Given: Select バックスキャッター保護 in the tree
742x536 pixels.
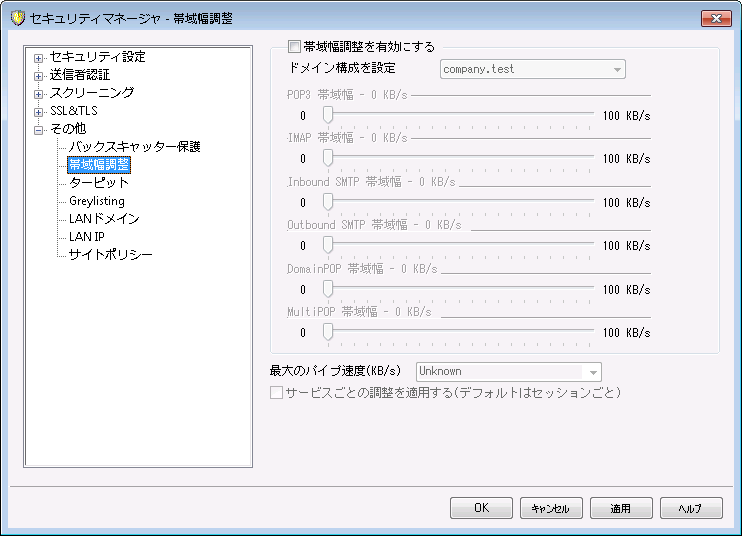Looking at the screenshot, I should (x=134, y=147).
